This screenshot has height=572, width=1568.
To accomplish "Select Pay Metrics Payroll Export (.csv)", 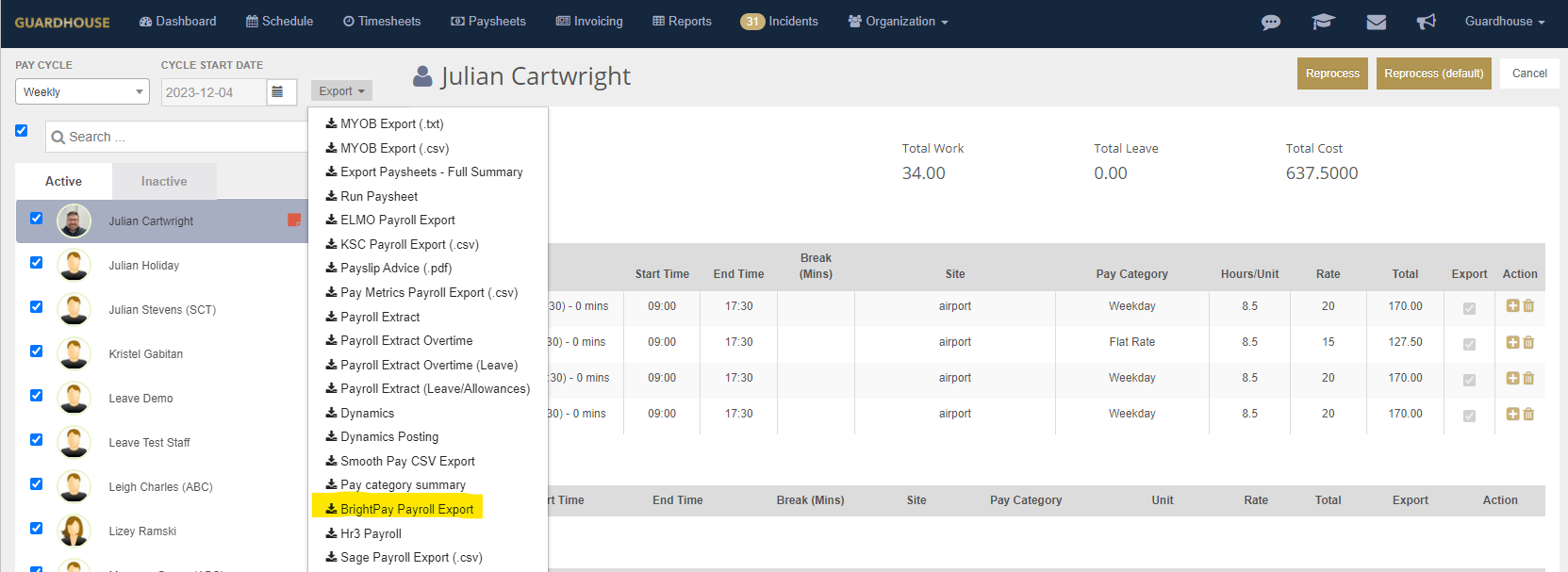I will (x=421, y=292).
